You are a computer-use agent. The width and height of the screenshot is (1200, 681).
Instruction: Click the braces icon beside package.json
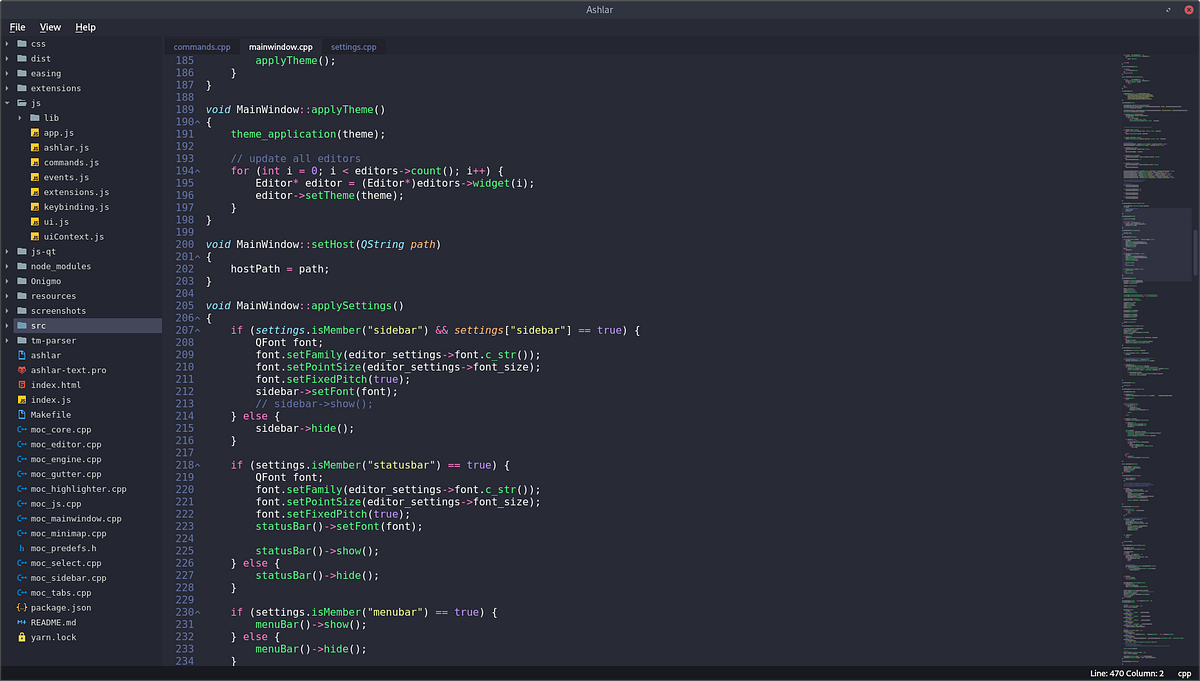(x=24, y=607)
